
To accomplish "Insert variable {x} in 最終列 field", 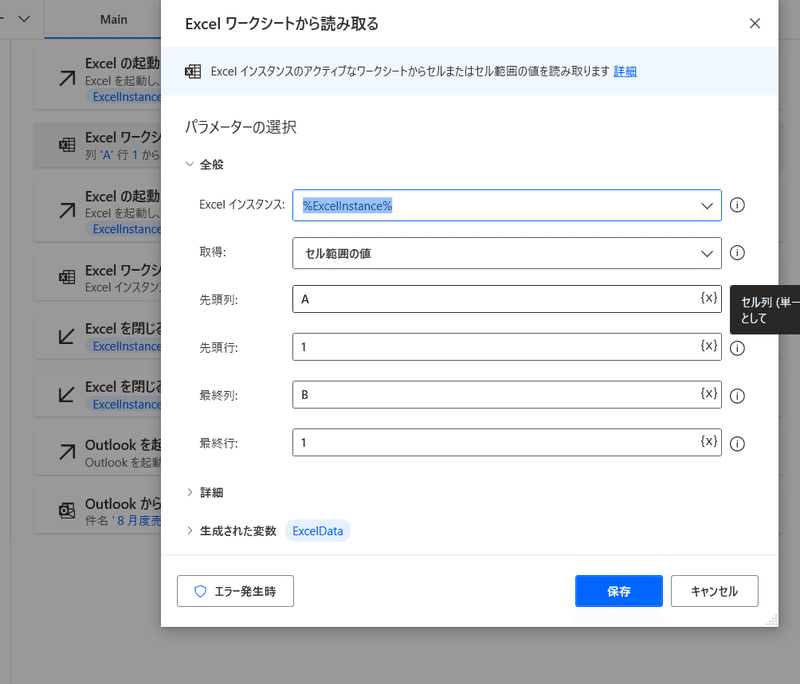I will pyautogui.click(x=709, y=393).
